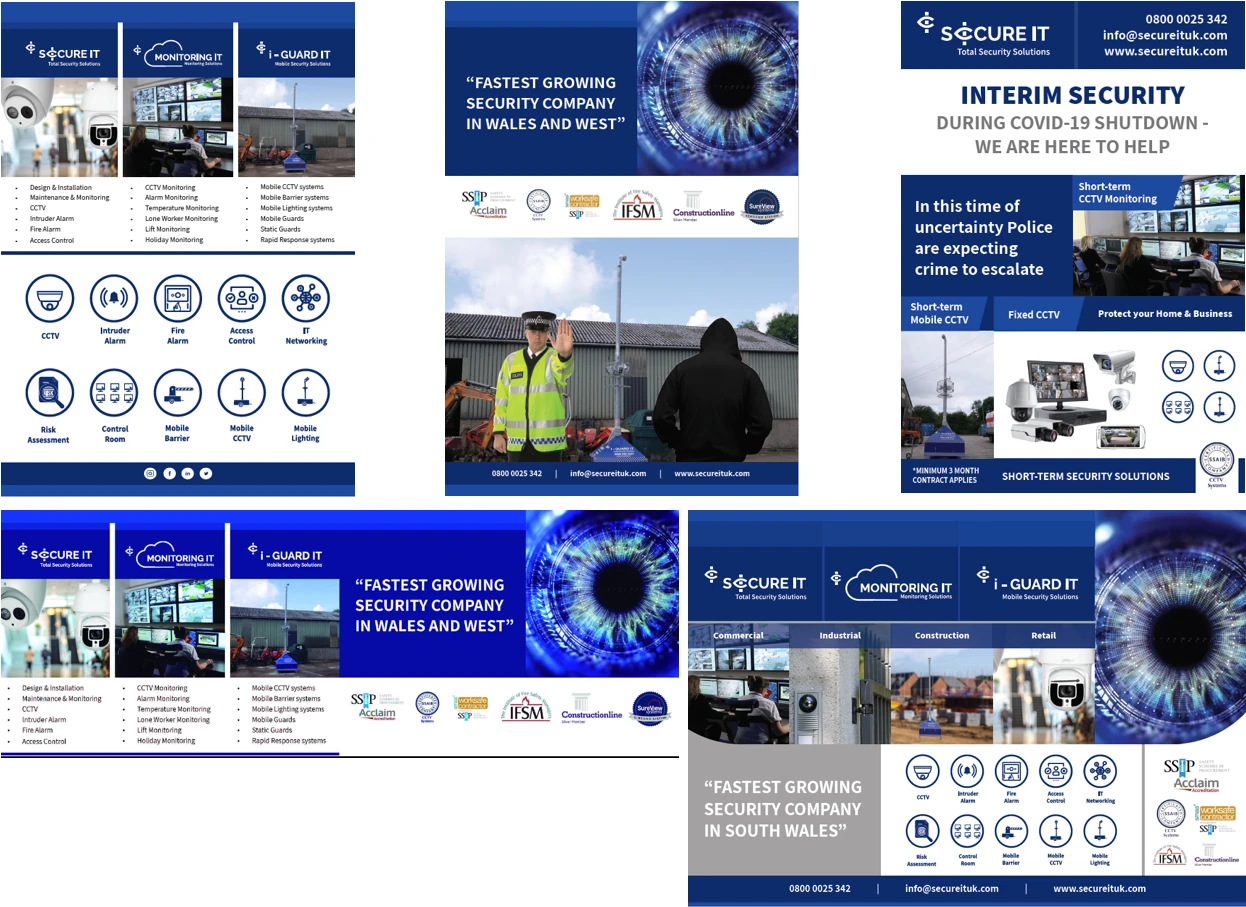Select the Short-term Mobile CCTV label in the flyer
The height and width of the screenshot is (907, 1246).
[x=939, y=313]
